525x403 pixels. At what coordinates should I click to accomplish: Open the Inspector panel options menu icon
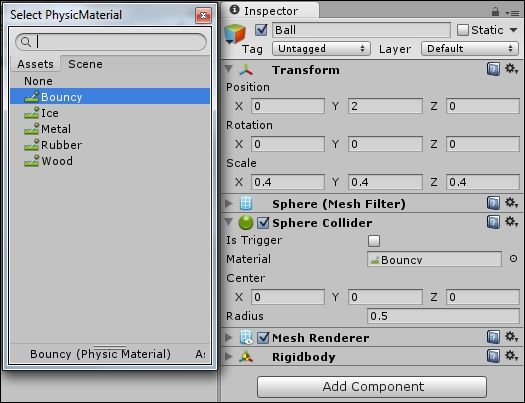512,13
